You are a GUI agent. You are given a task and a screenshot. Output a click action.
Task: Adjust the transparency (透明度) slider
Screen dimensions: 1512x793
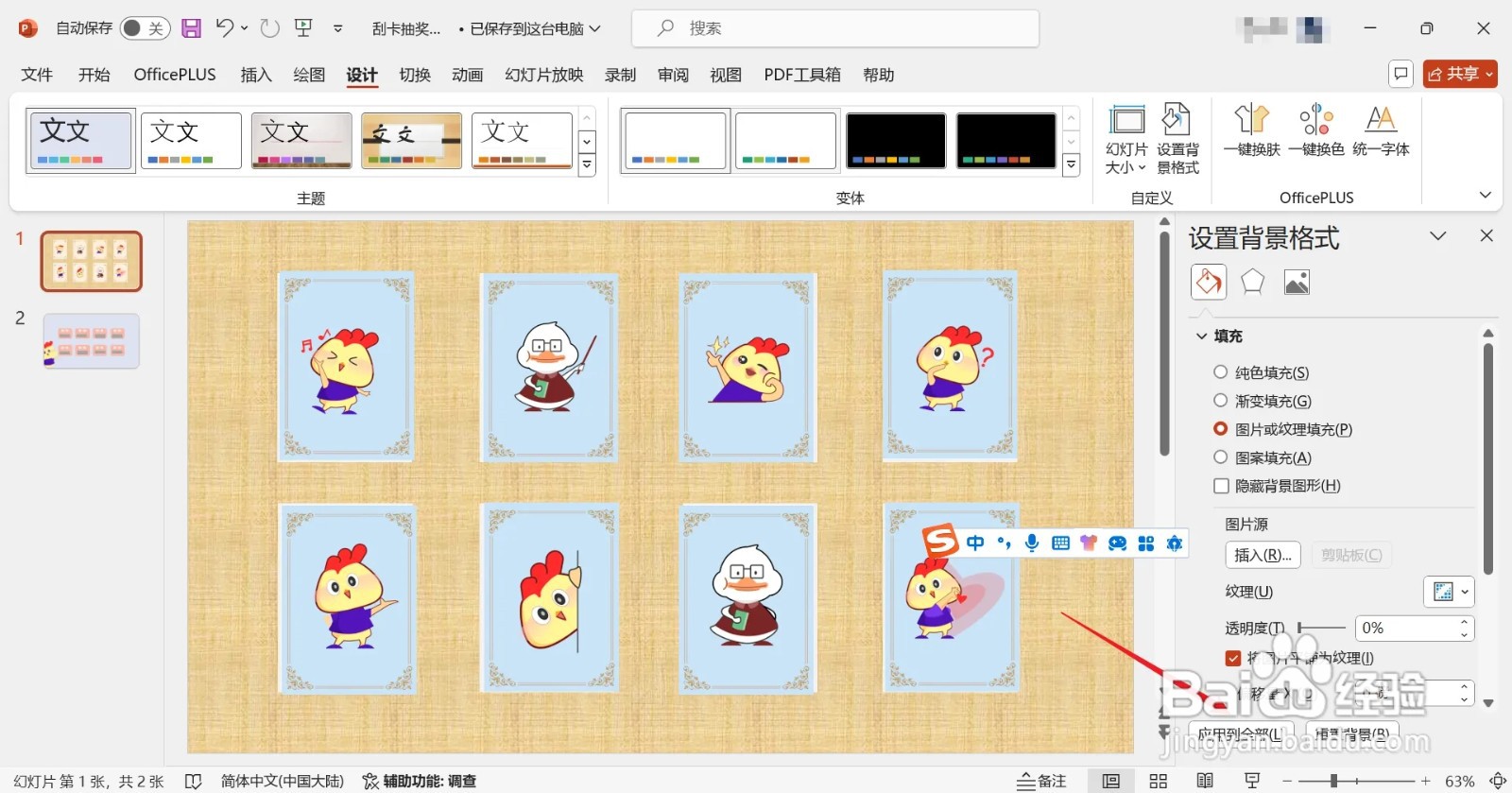coord(1321,628)
